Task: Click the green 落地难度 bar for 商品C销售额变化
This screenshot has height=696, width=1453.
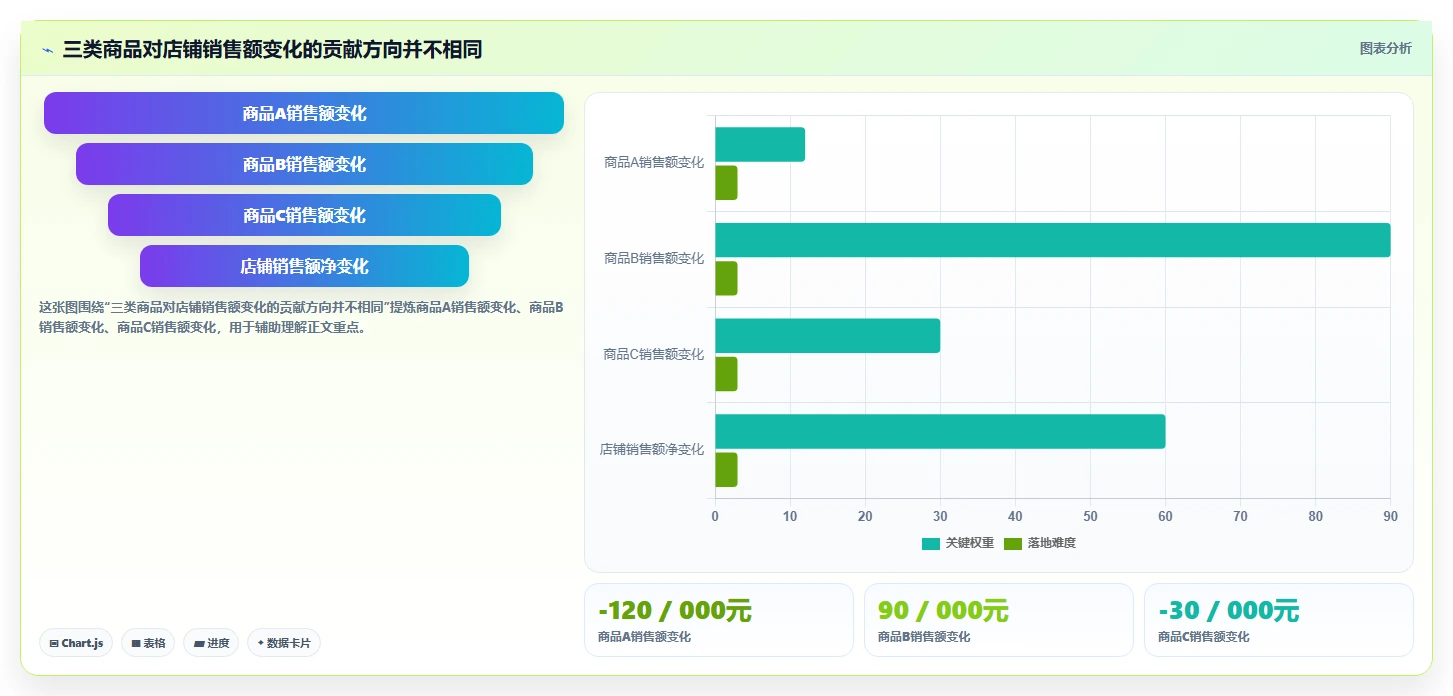Action: point(726,374)
